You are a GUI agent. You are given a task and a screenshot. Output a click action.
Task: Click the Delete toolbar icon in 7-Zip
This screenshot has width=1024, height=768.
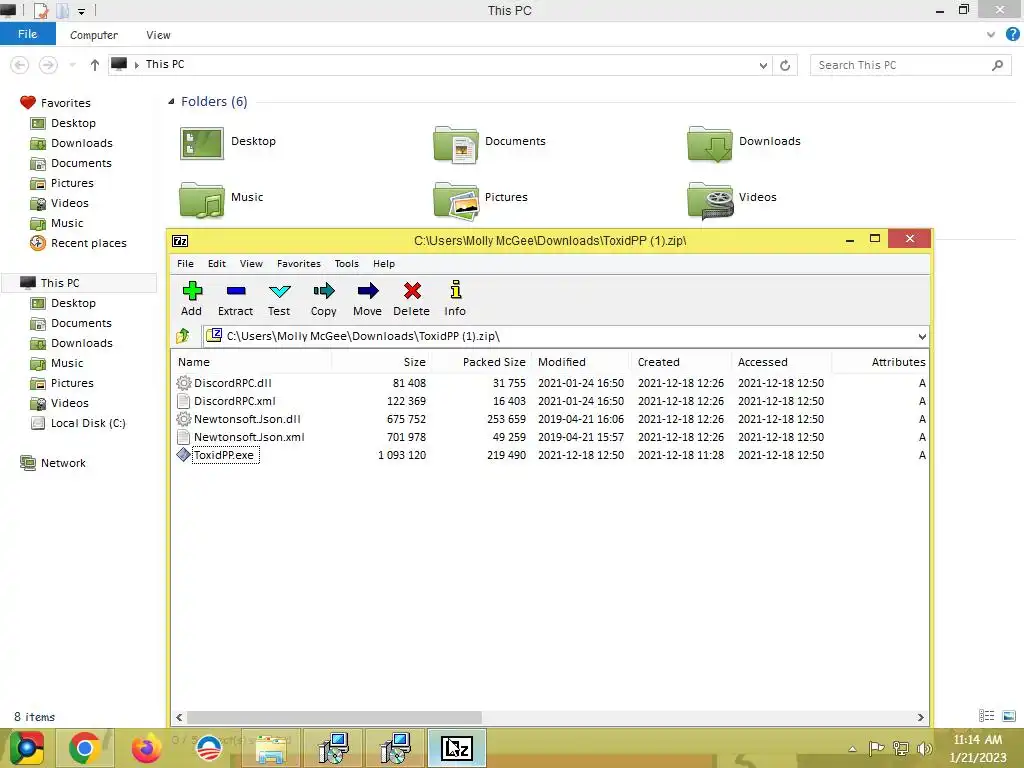click(411, 298)
